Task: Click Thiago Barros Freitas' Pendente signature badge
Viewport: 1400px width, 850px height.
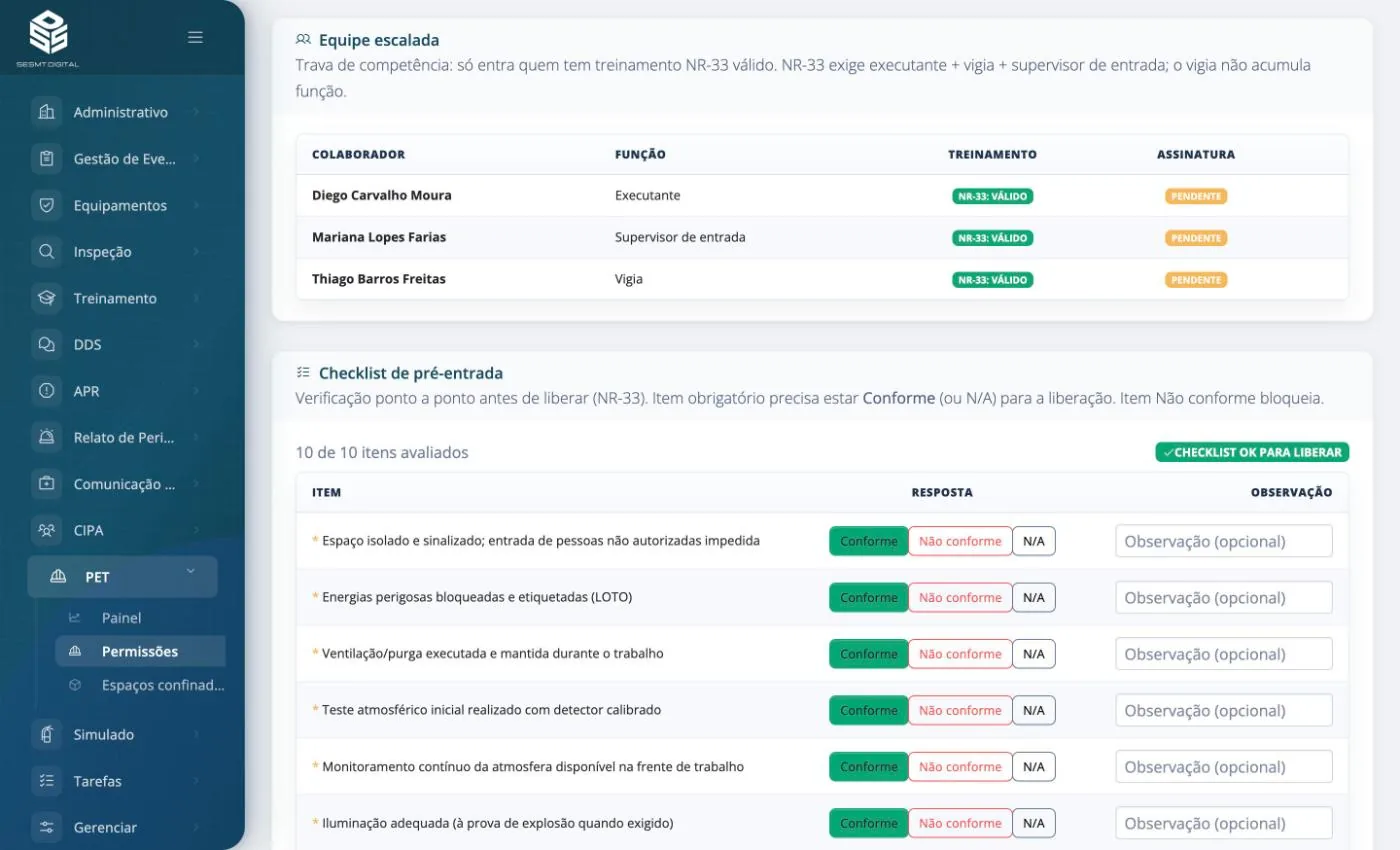Action: [1196, 280]
